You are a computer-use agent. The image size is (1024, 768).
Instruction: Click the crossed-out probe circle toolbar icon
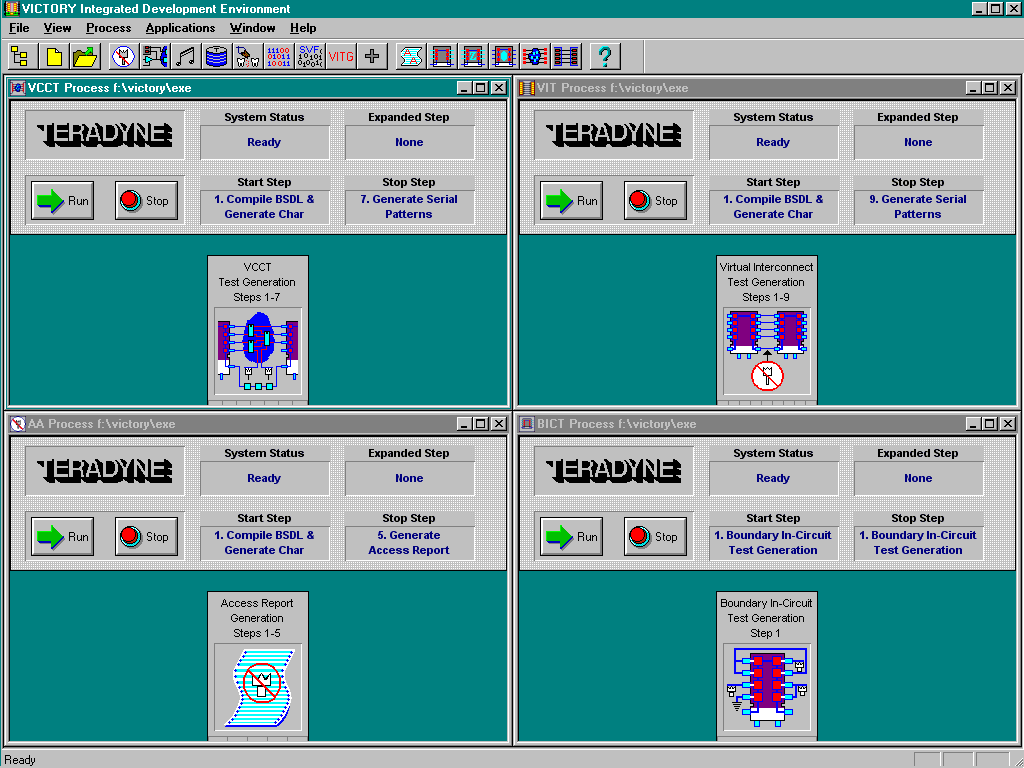(x=123, y=56)
